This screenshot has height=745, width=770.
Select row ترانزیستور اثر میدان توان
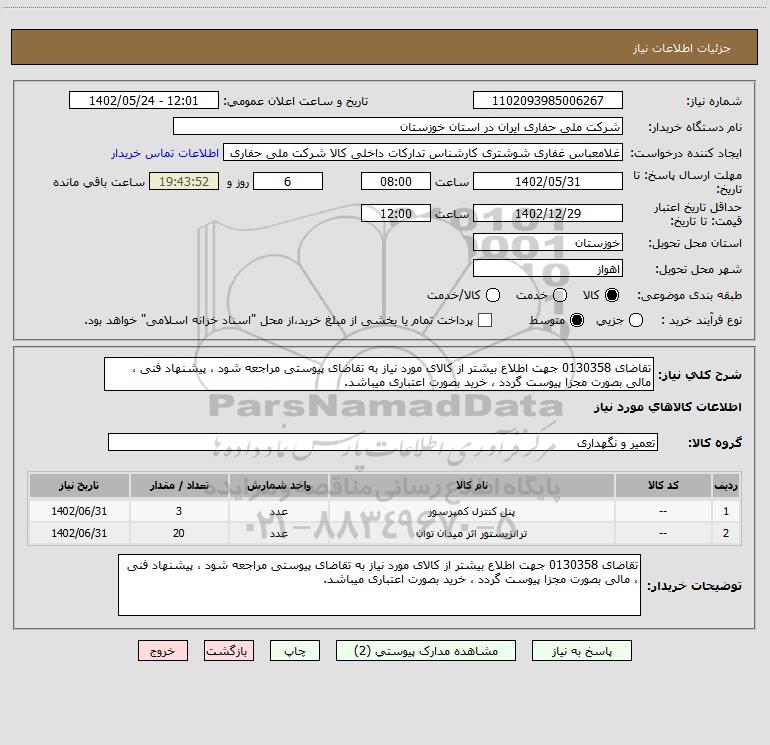point(385,533)
